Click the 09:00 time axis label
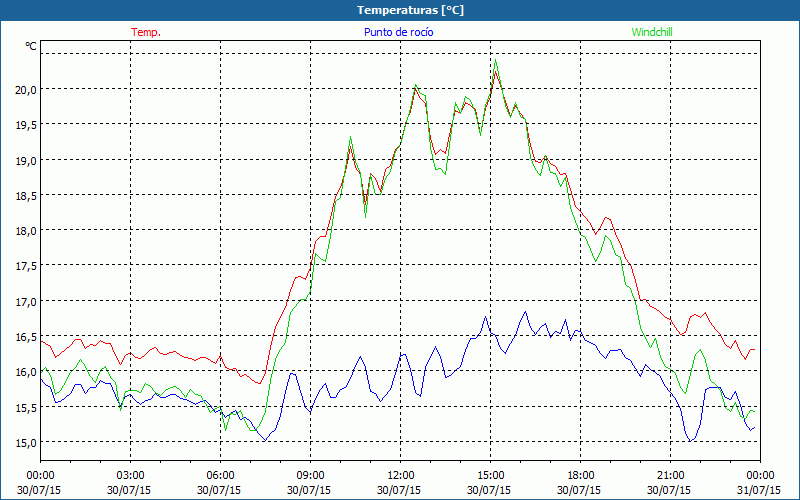The image size is (800, 500). pyautogui.click(x=310, y=476)
